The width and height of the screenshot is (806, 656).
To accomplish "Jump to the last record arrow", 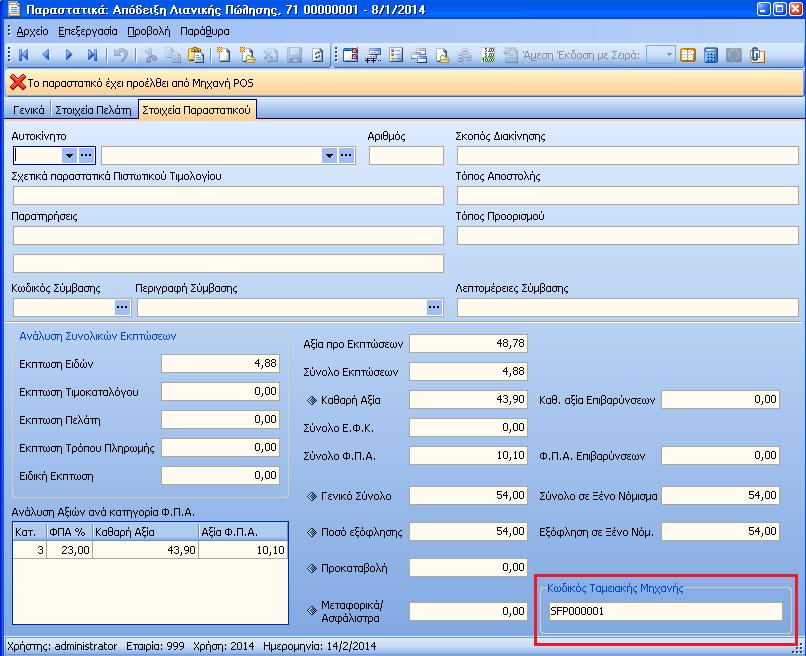I will (x=92, y=54).
